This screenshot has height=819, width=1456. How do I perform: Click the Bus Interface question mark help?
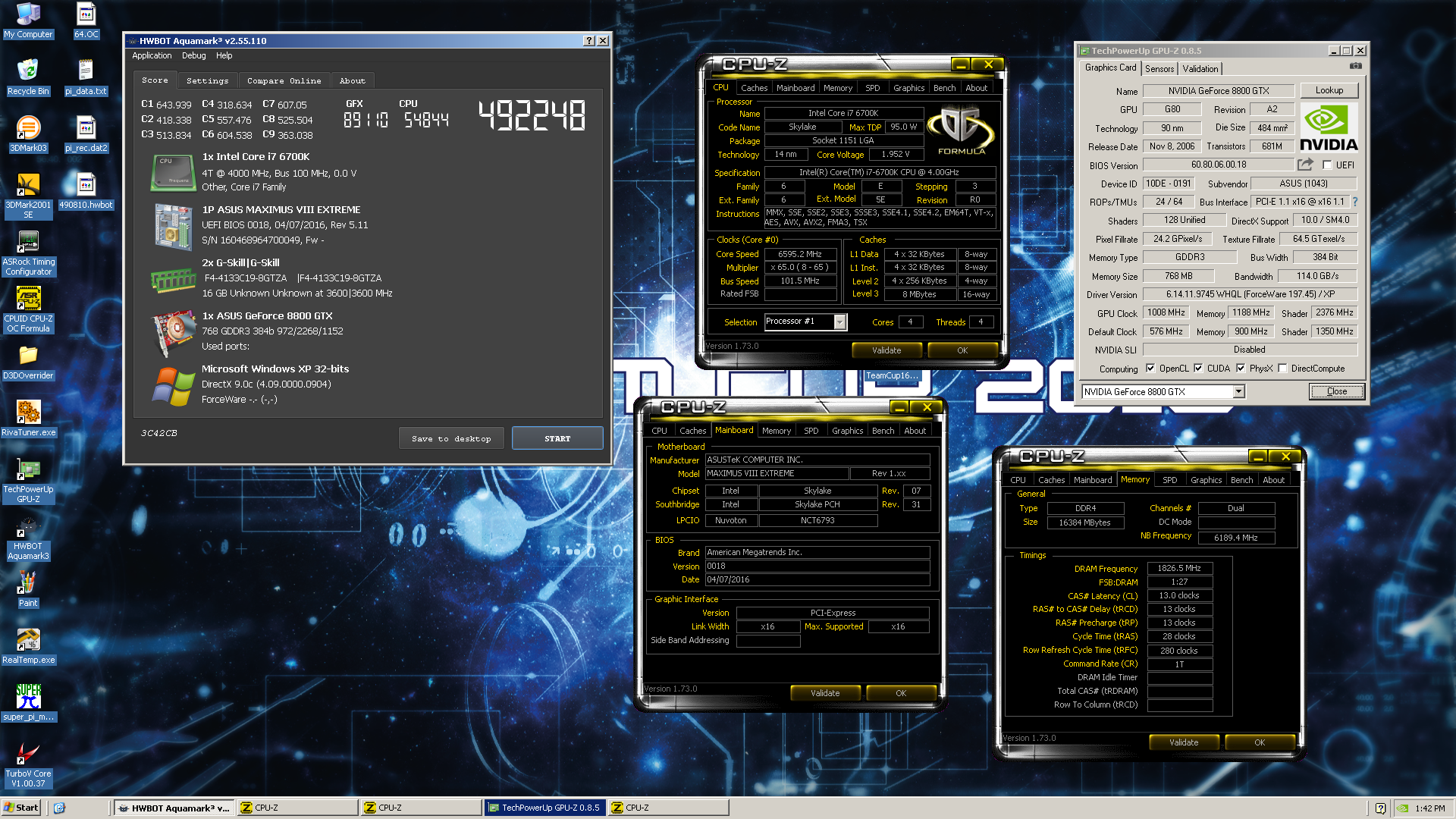(1355, 202)
